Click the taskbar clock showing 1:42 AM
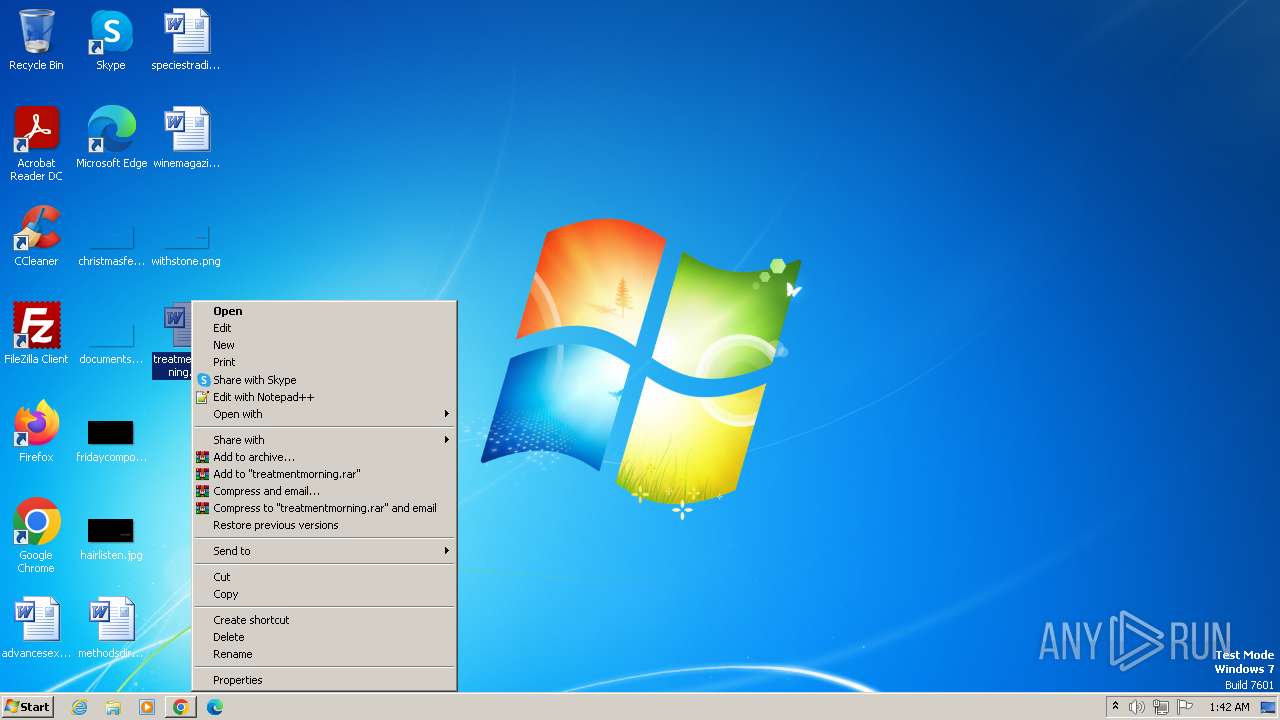 [x=1229, y=707]
